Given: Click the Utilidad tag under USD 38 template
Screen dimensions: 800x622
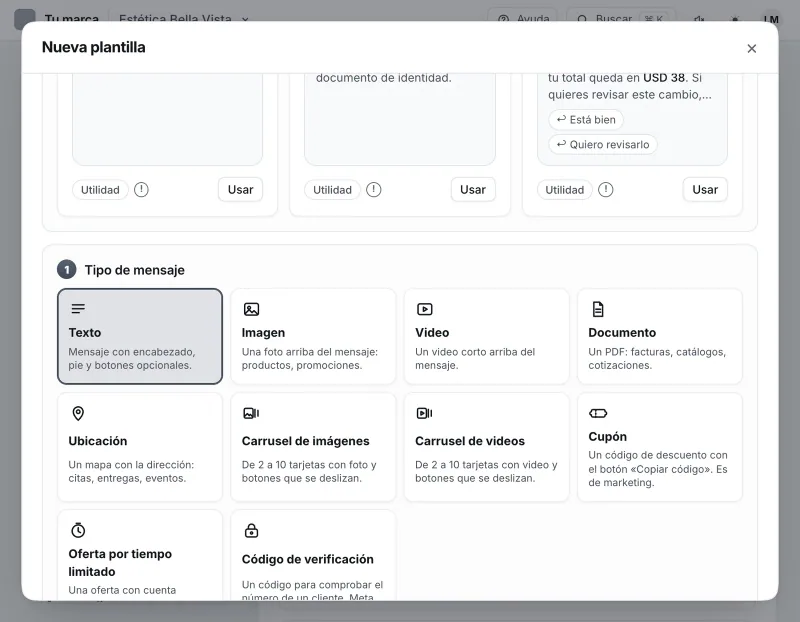Looking at the screenshot, I should [564, 190].
